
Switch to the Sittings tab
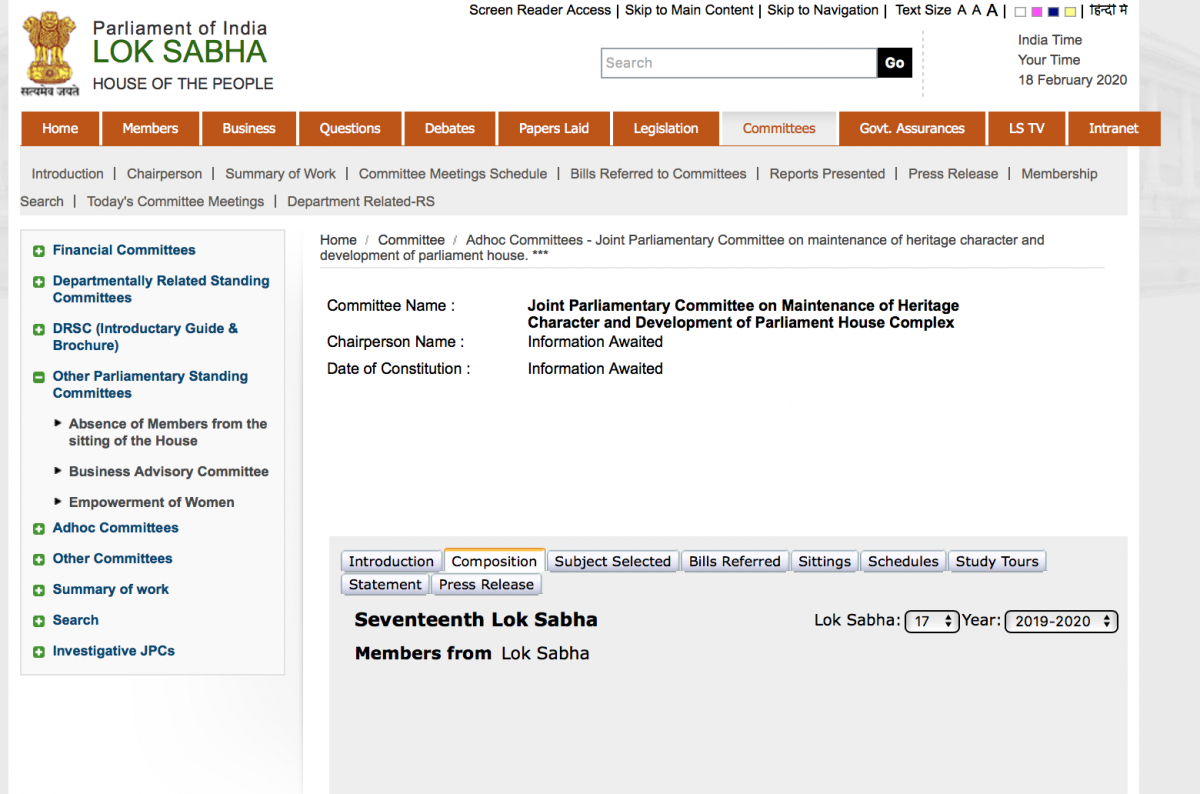coord(824,561)
